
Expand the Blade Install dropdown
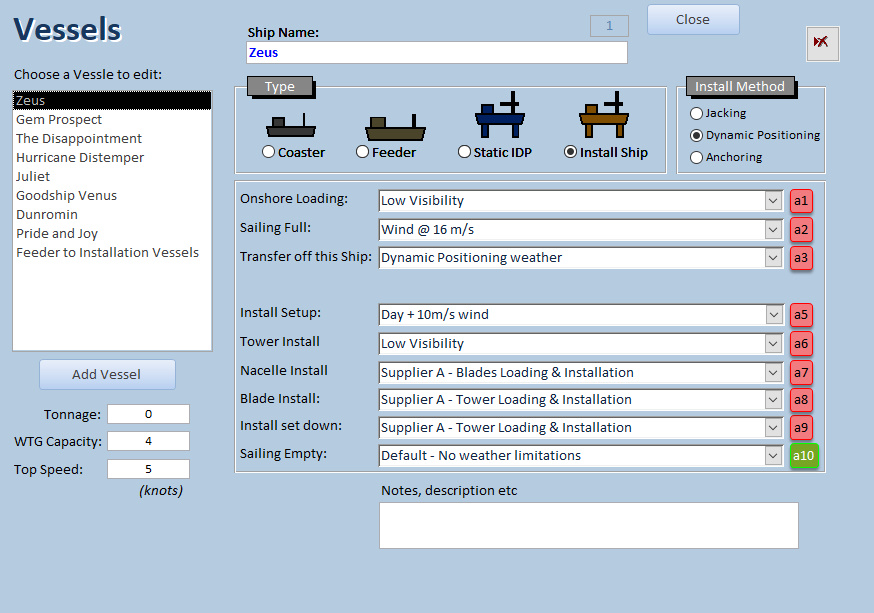[x=773, y=399]
